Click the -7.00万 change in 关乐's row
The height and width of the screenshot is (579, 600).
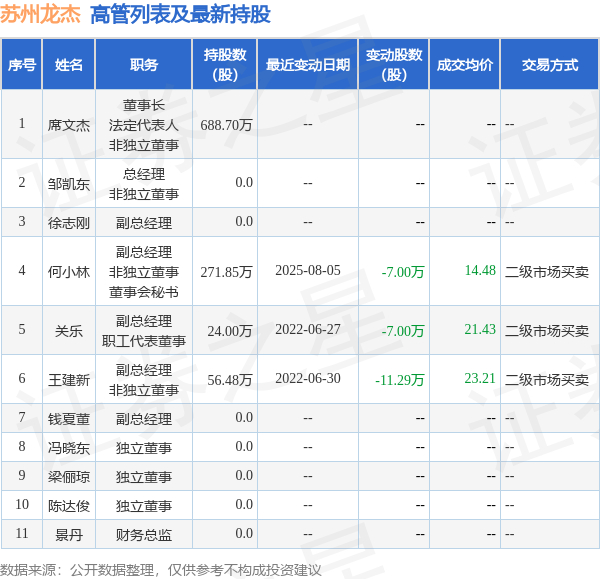[403, 331]
